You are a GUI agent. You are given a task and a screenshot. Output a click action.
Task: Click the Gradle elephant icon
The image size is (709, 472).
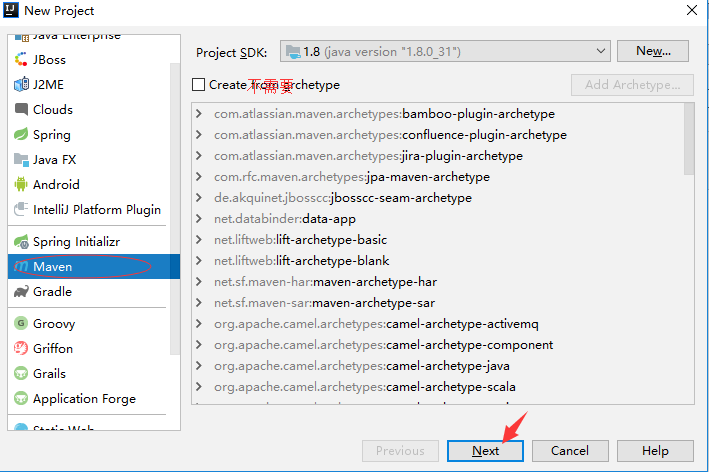(x=21, y=292)
